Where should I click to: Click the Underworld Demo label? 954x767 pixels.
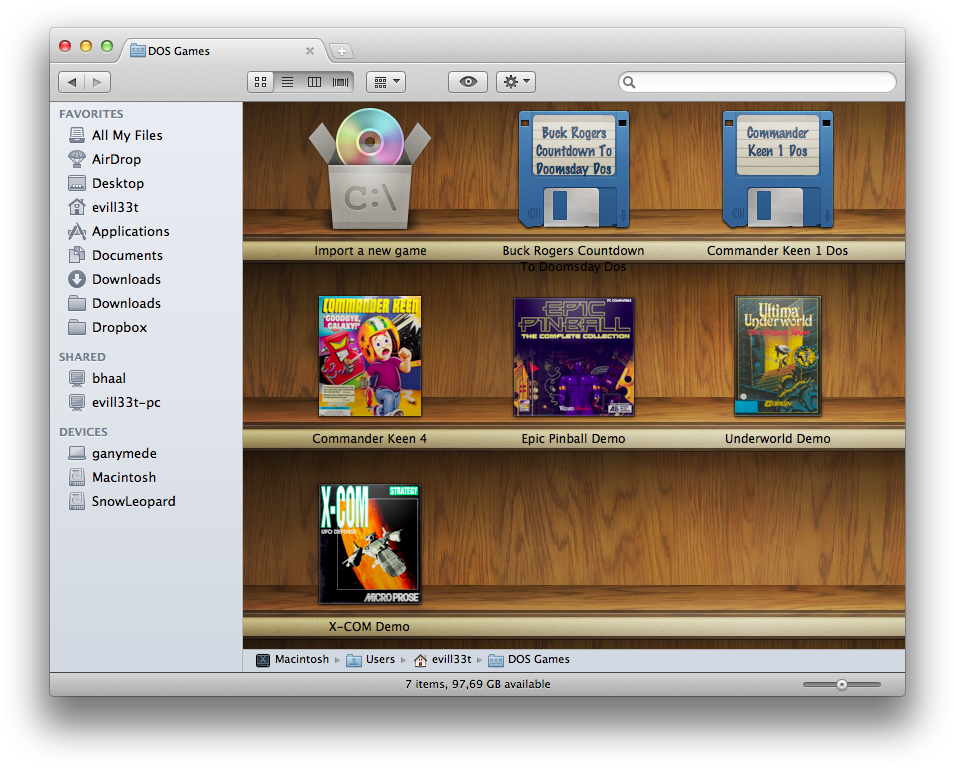778,439
